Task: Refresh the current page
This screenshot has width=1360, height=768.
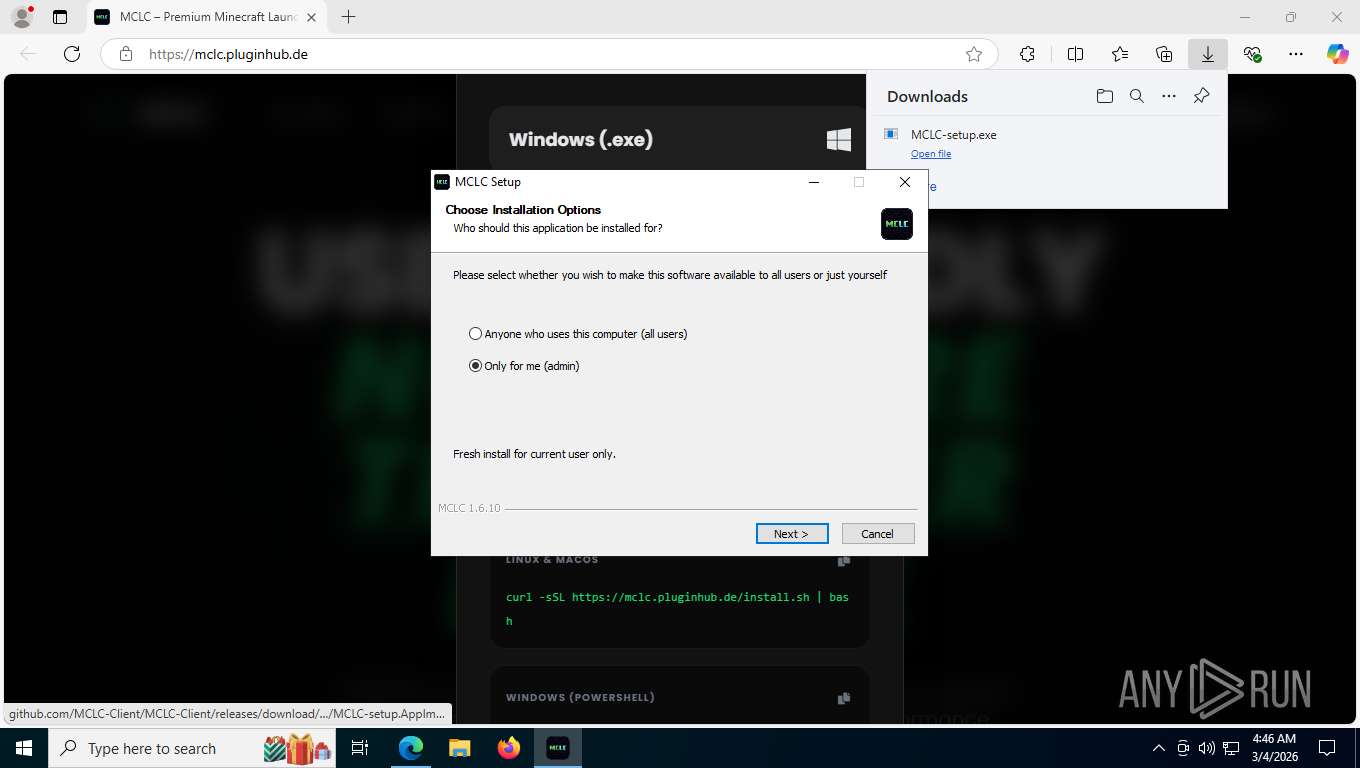Action: tap(72, 54)
